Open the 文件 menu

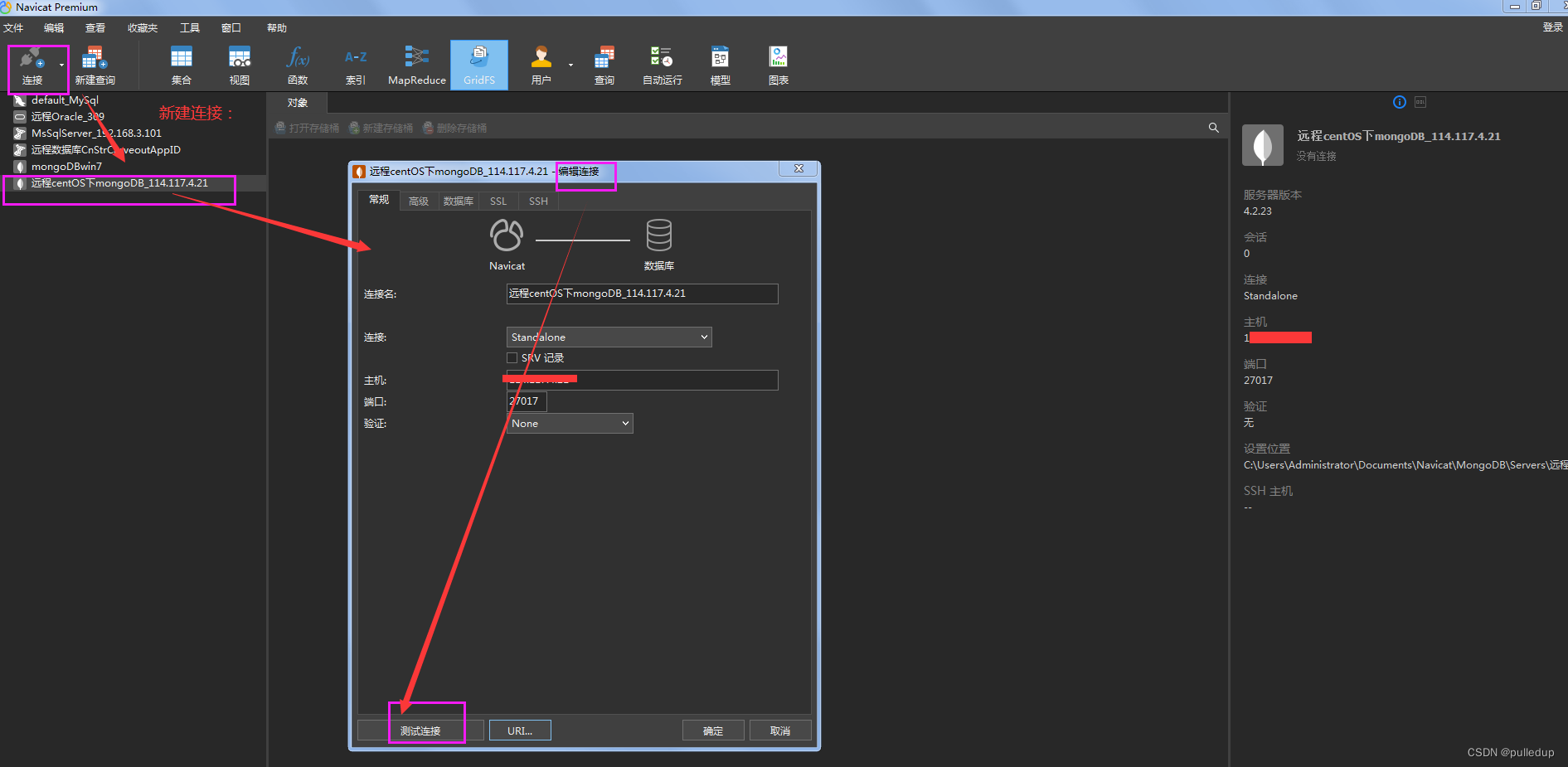13,28
